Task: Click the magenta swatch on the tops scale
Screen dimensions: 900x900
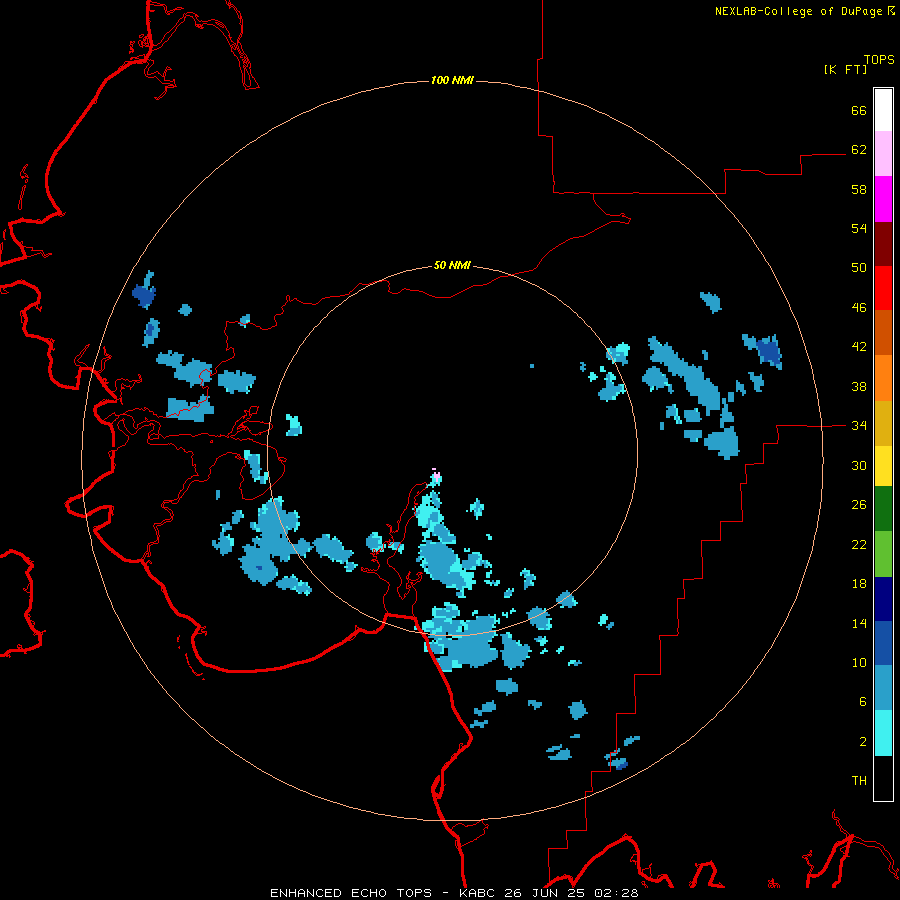Action: click(883, 199)
